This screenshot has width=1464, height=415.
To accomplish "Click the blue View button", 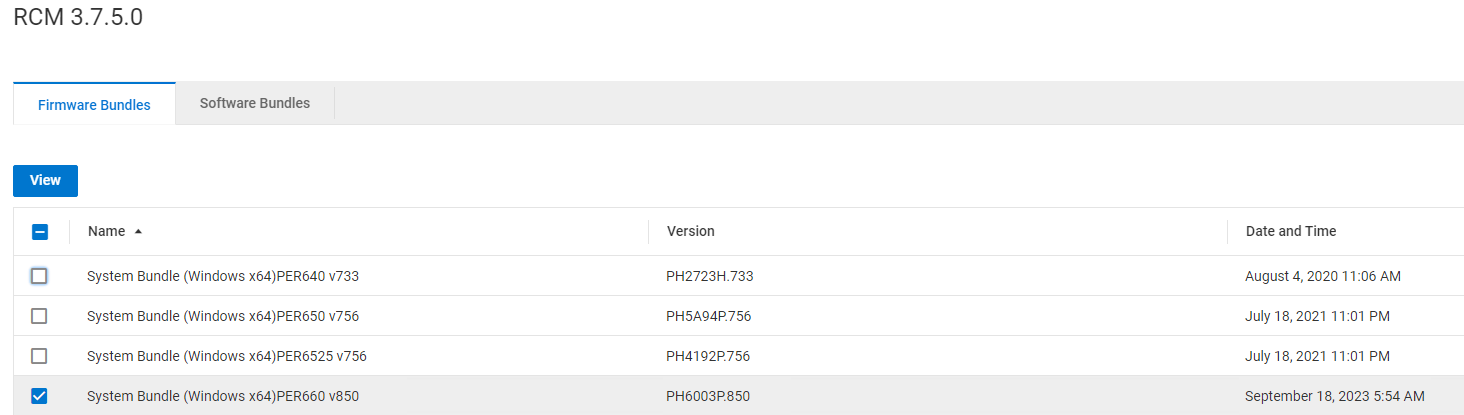I will [x=45, y=181].
